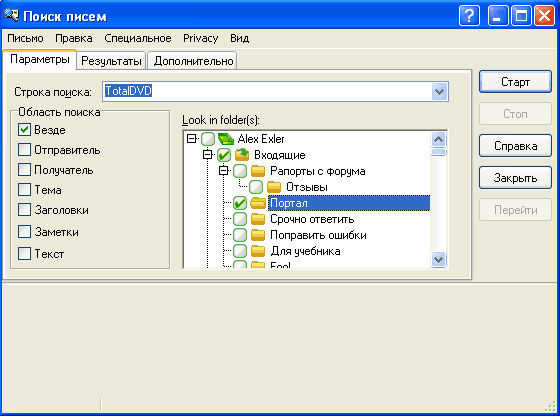Click the Закрыть button

coord(515,178)
